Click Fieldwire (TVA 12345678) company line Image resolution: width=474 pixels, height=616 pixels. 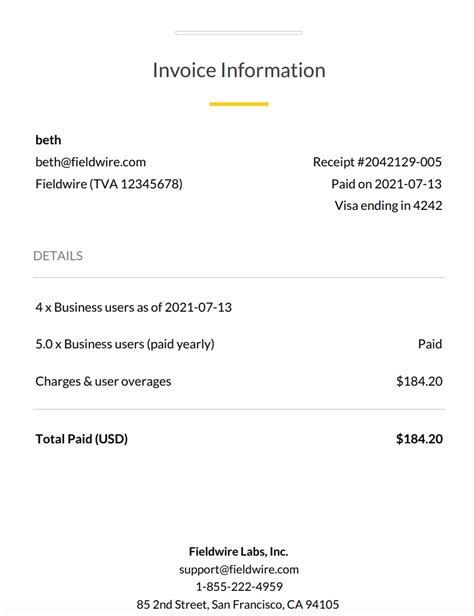[109, 184]
